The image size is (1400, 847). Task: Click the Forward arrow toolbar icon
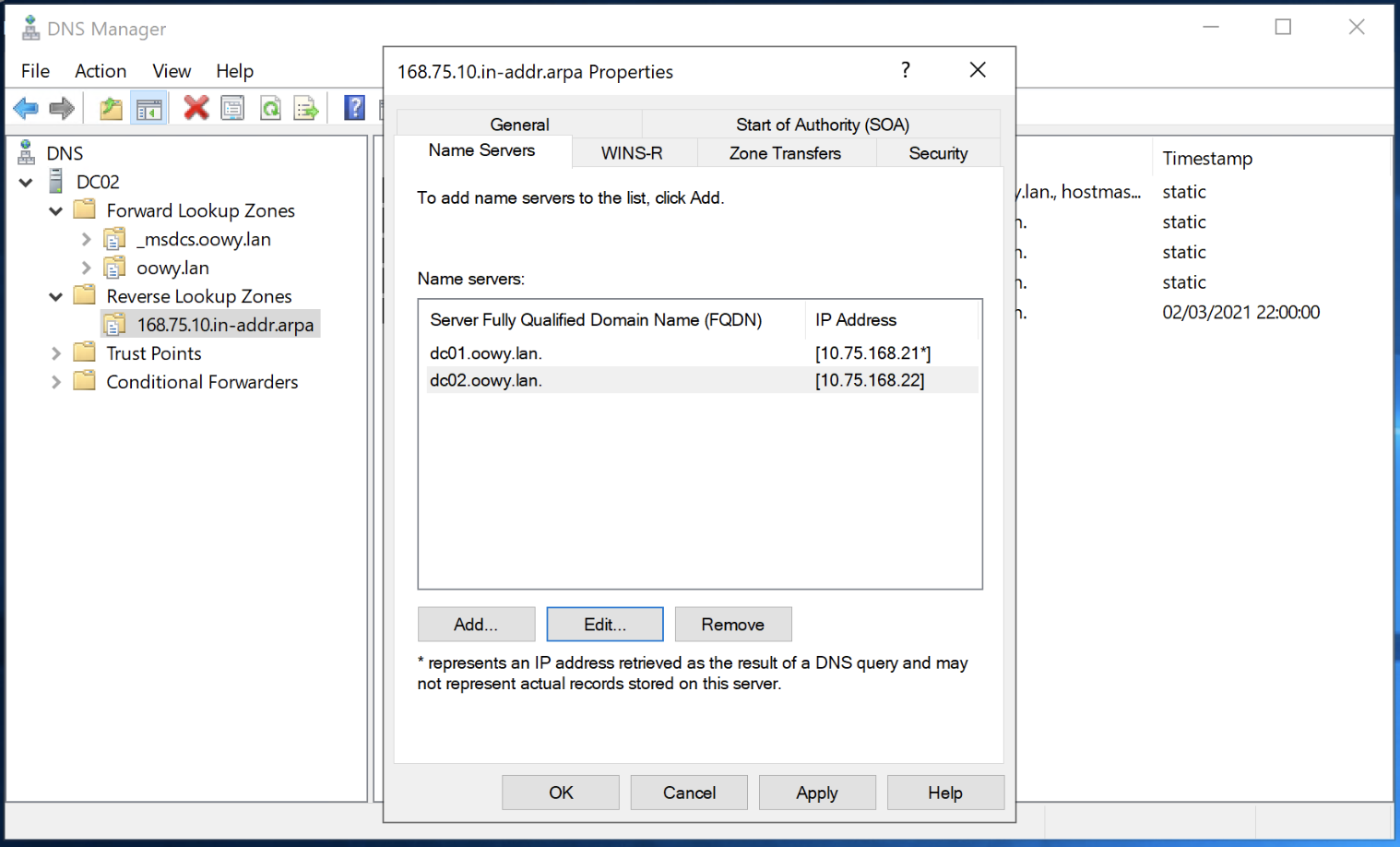[x=62, y=109]
